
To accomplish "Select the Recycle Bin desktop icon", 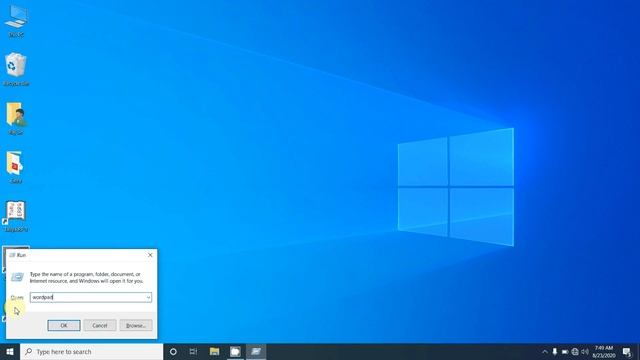I will click(x=16, y=69).
